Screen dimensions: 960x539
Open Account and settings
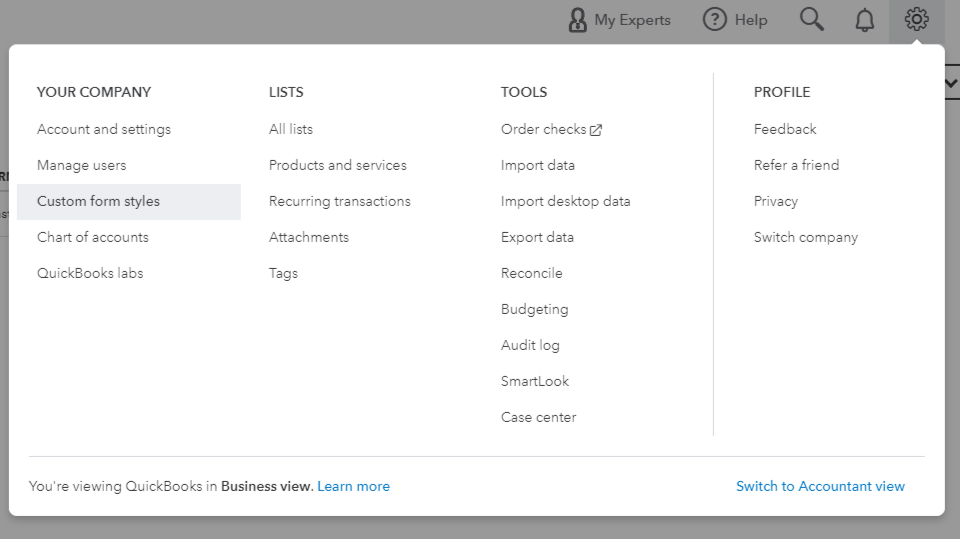tap(104, 129)
